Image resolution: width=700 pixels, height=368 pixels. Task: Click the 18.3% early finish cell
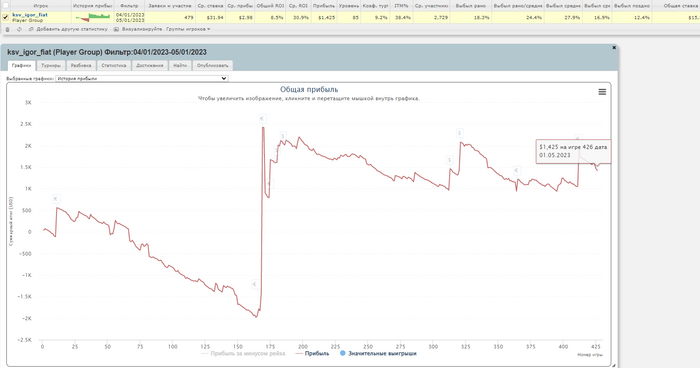click(471, 17)
